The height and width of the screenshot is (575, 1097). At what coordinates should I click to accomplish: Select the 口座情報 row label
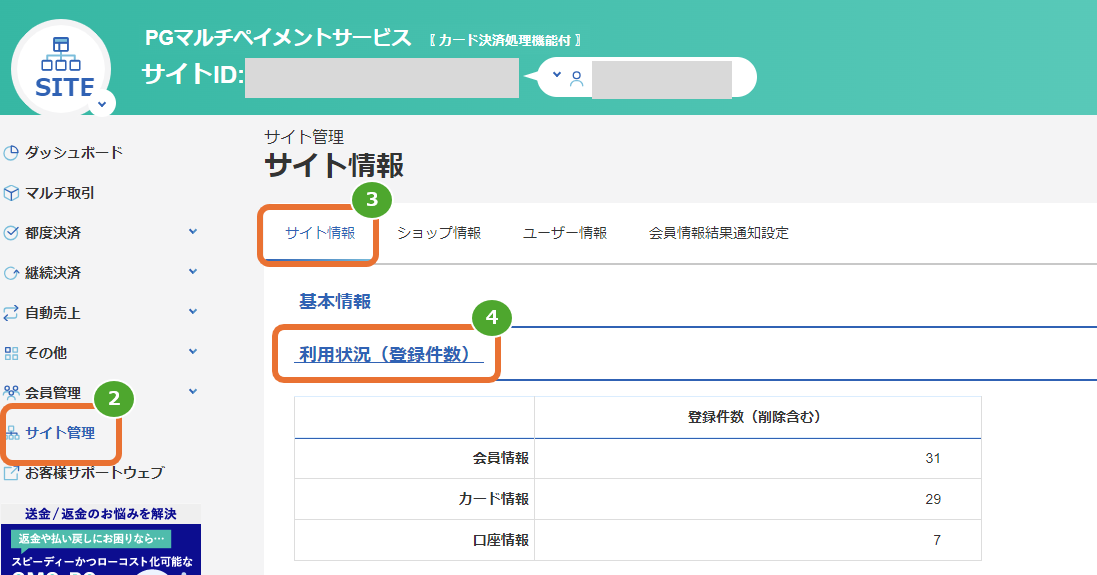501,540
